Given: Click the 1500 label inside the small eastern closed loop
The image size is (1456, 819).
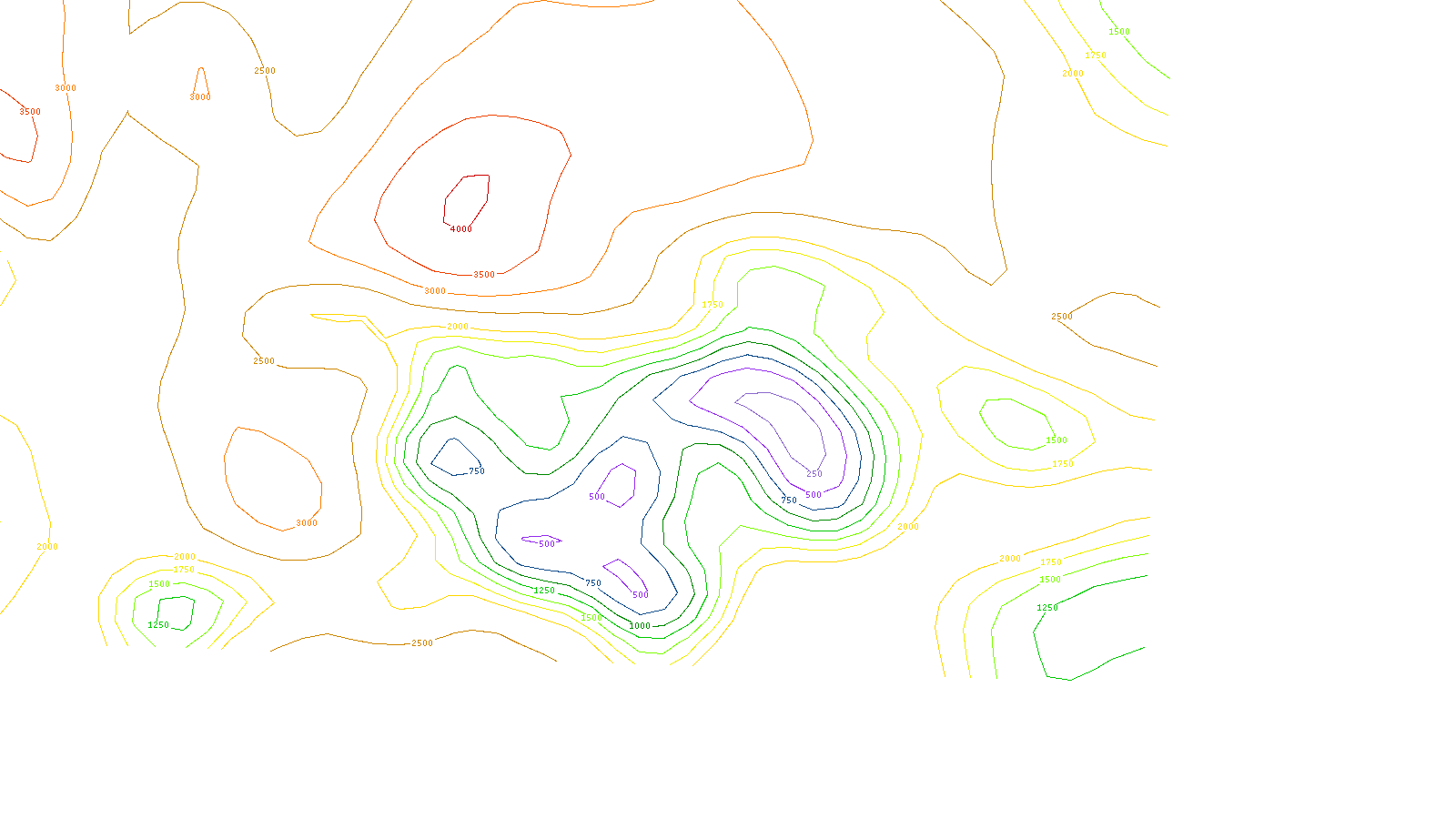Looking at the screenshot, I should point(1057,441).
